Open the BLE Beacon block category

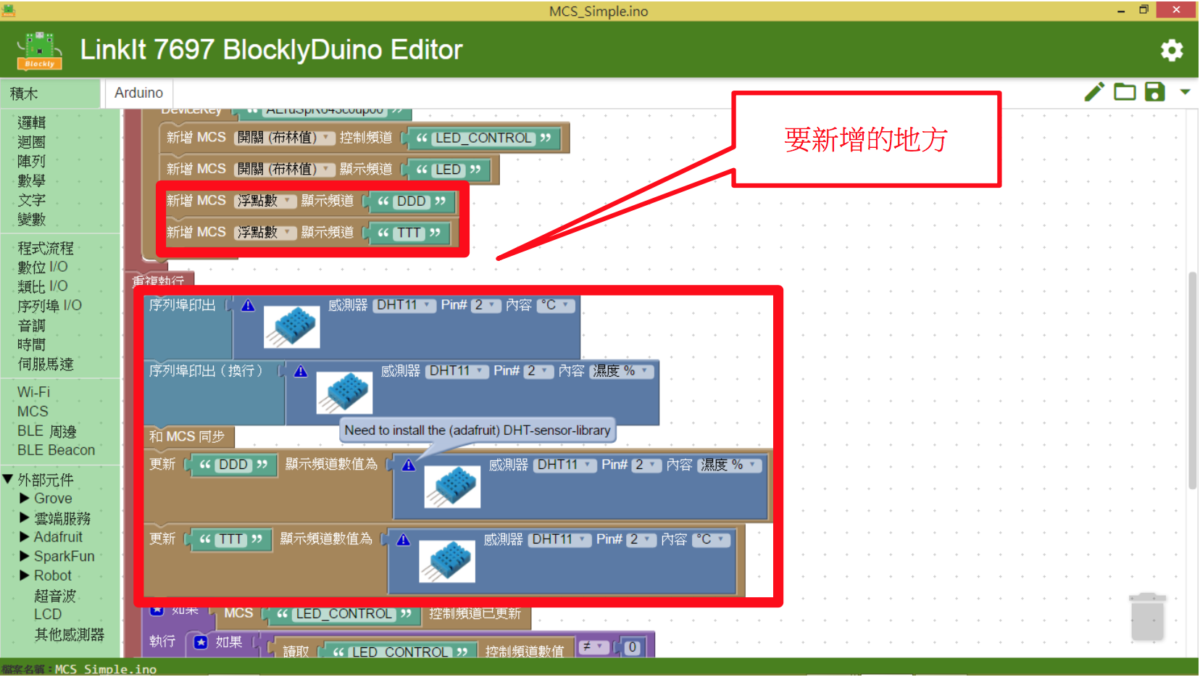[x=56, y=450]
